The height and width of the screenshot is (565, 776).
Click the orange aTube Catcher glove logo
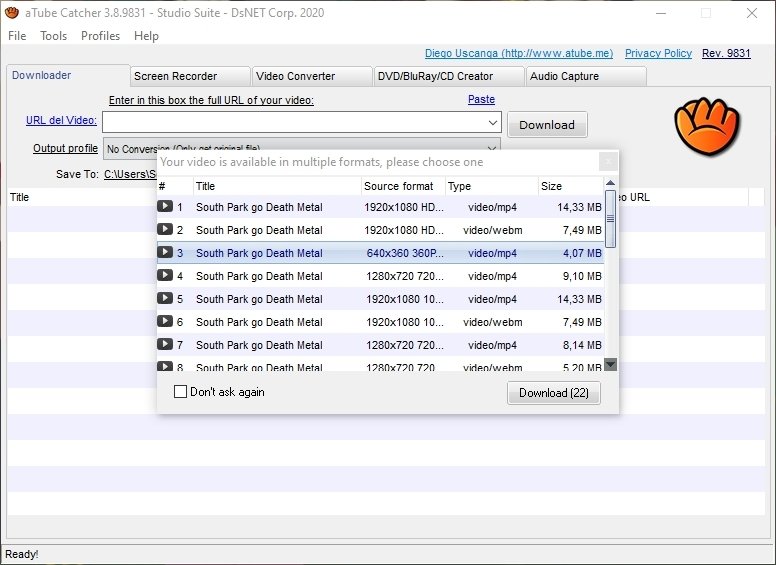tap(707, 126)
